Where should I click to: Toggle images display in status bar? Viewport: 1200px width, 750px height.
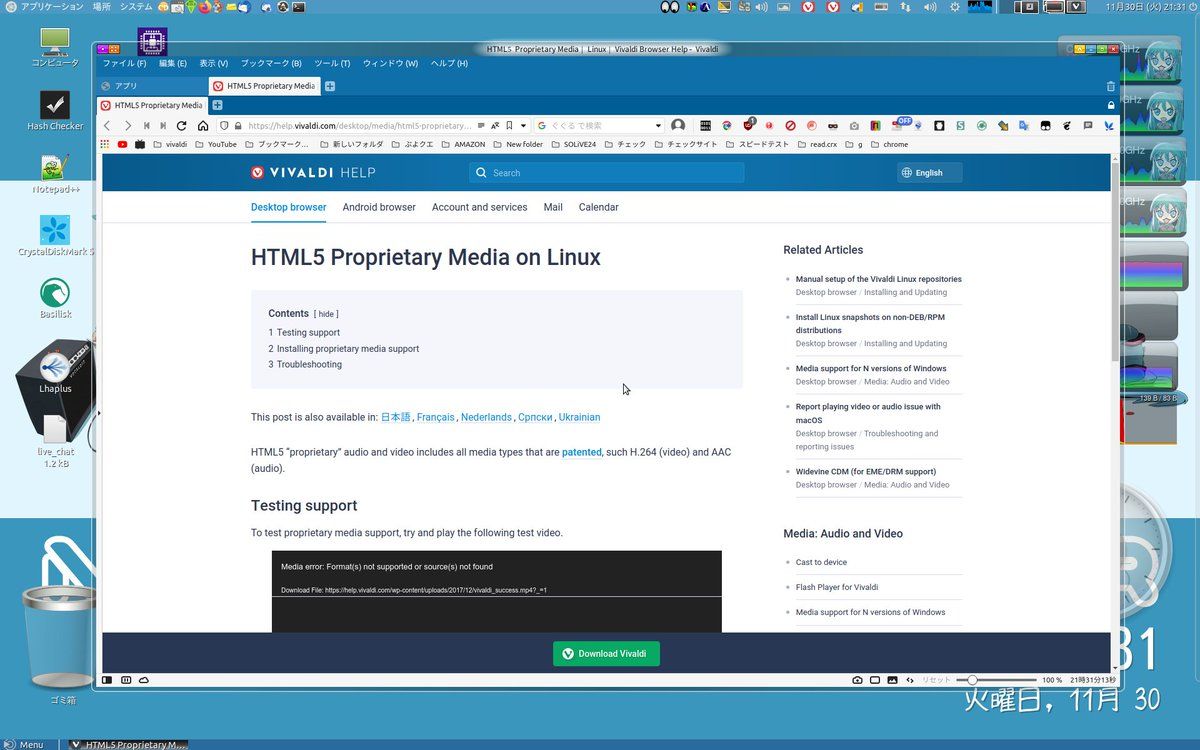[892, 680]
